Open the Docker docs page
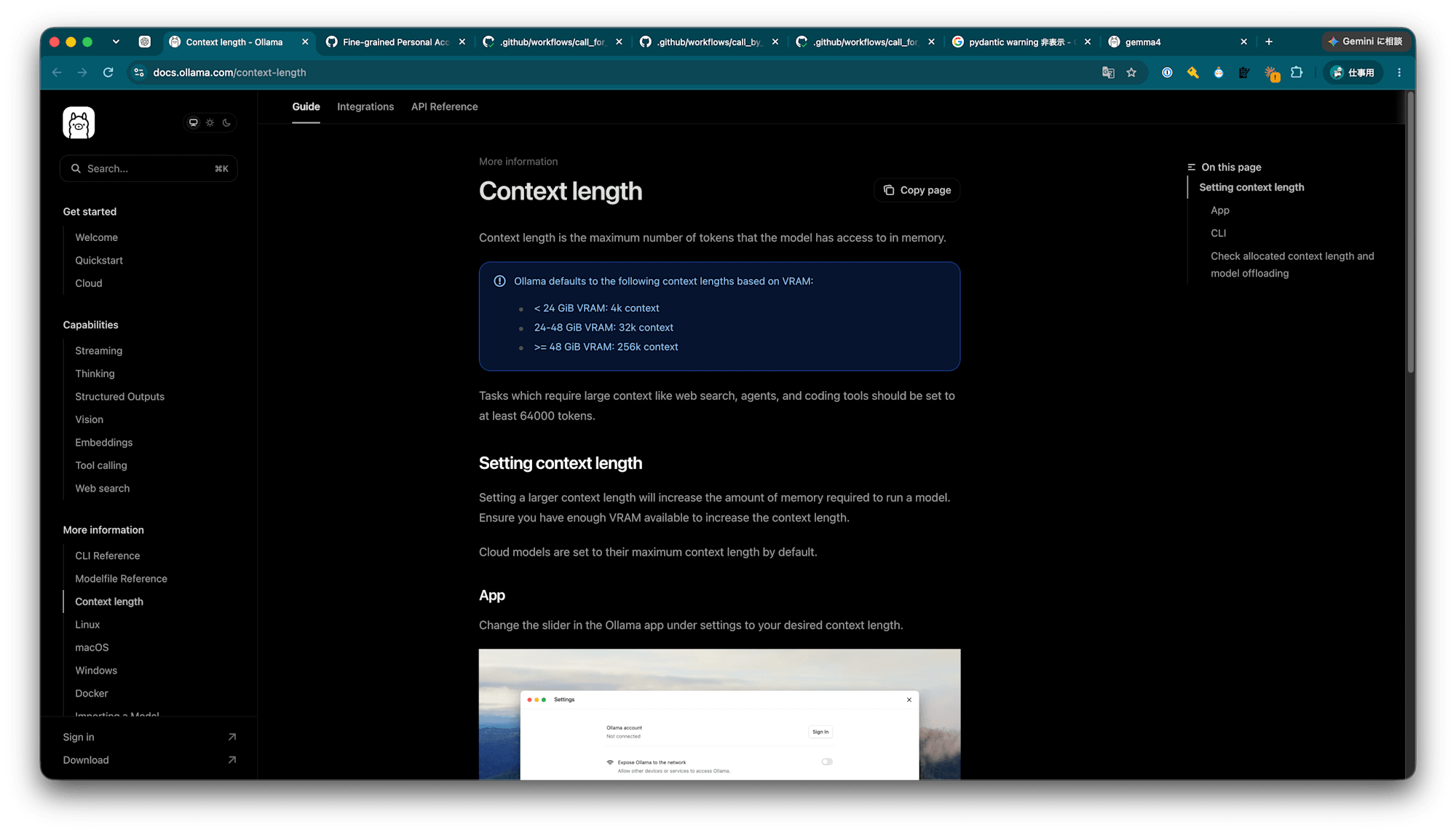Viewport: 1456px width, 833px height. 91,693
